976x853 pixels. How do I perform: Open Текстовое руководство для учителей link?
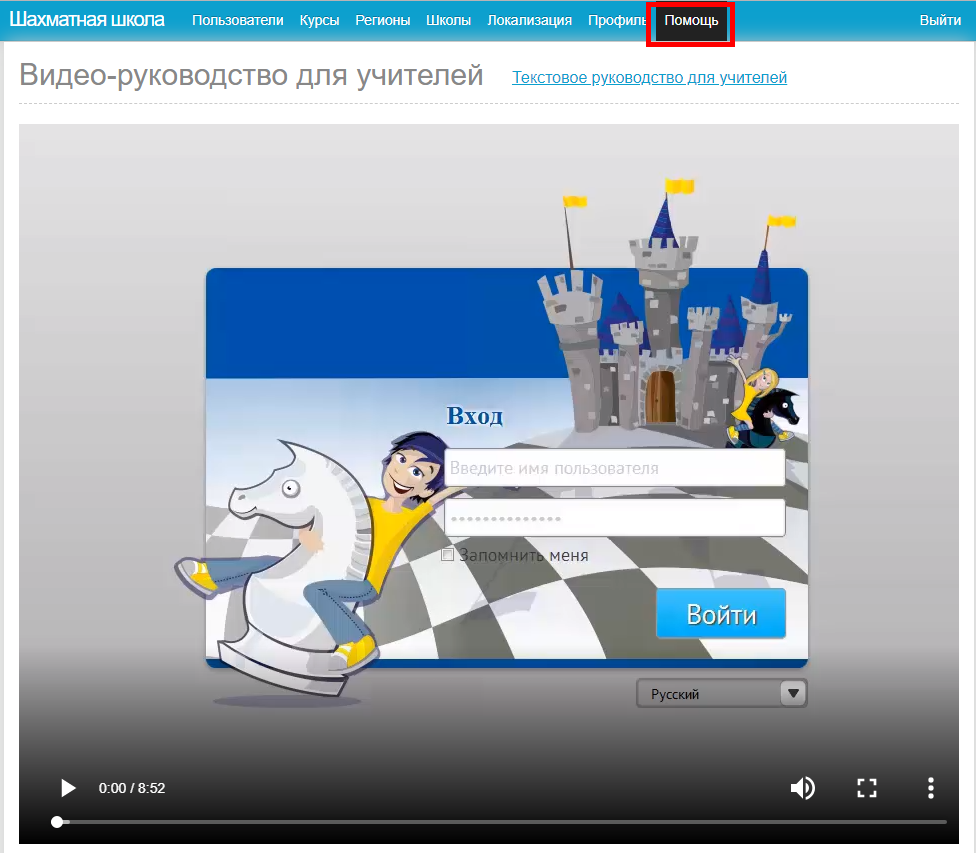click(x=649, y=78)
